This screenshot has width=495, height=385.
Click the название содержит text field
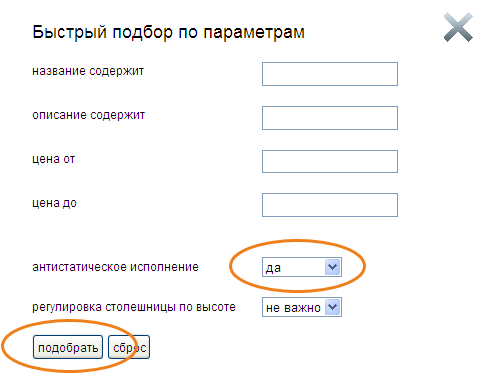pyautogui.click(x=330, y=74)
